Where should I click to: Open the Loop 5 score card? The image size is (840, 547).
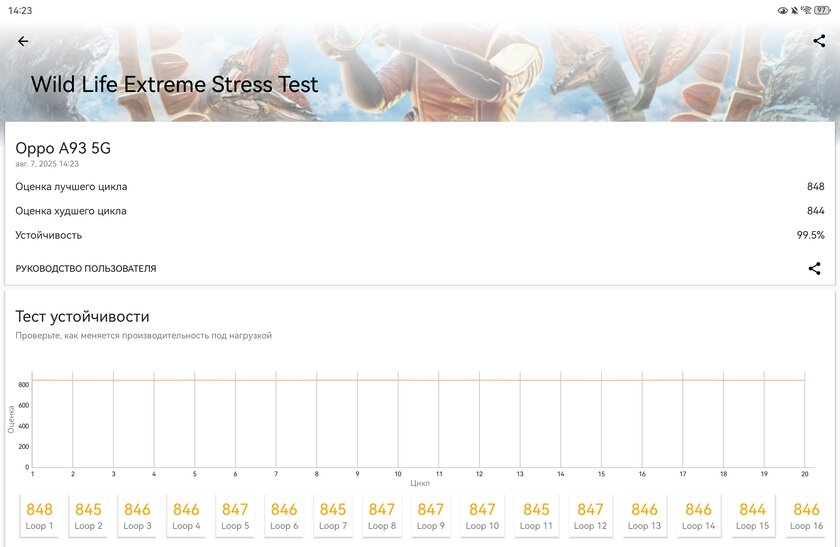click(x=235, y=516)
